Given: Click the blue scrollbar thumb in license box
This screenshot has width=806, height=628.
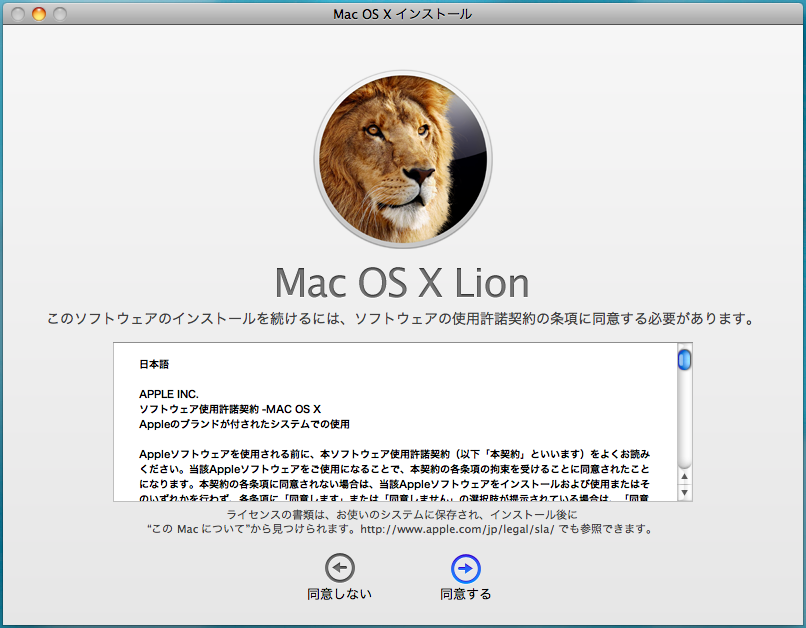Looking at the screenshot, I should (684, 359).
